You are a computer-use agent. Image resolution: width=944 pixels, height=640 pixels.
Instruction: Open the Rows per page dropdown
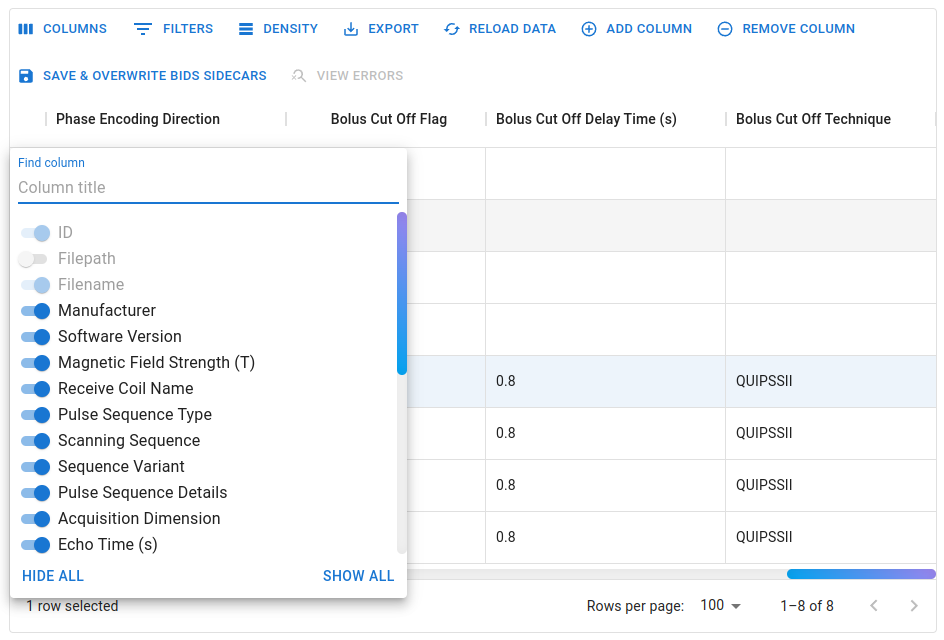pos(720,605)
